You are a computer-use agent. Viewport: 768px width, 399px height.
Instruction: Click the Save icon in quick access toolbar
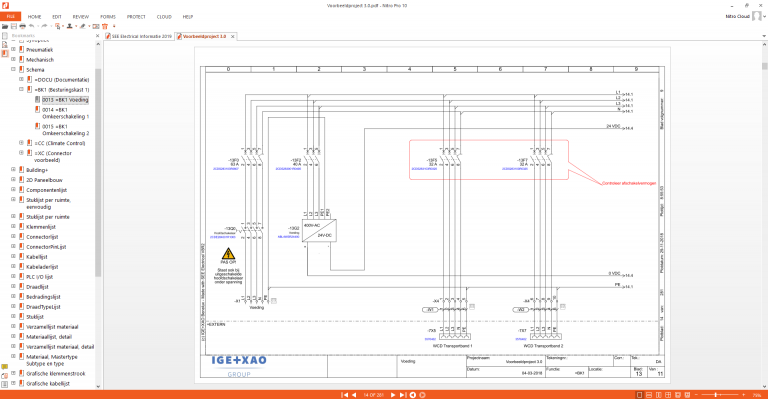coord(14,26)
